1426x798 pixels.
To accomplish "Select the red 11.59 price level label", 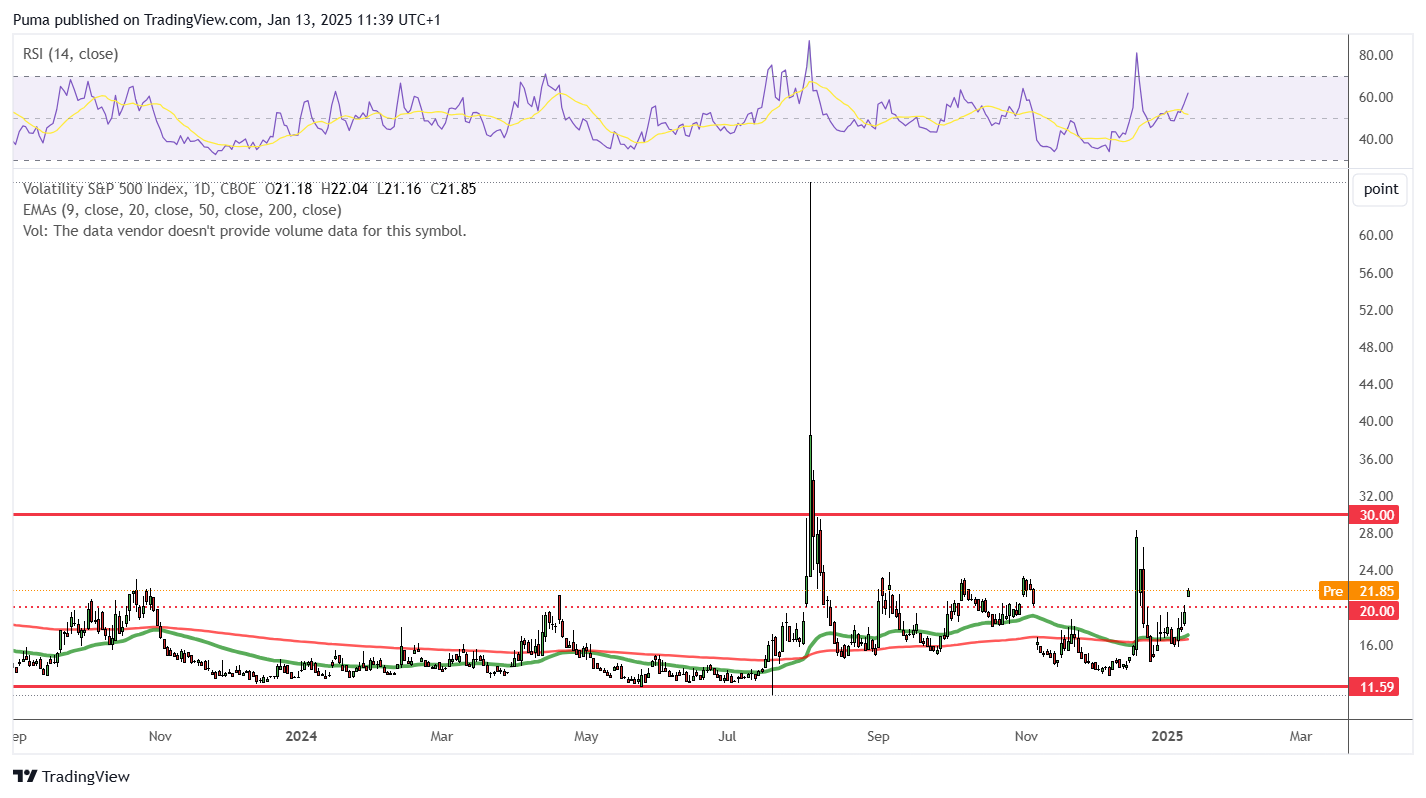I will tap(1376, 687).
